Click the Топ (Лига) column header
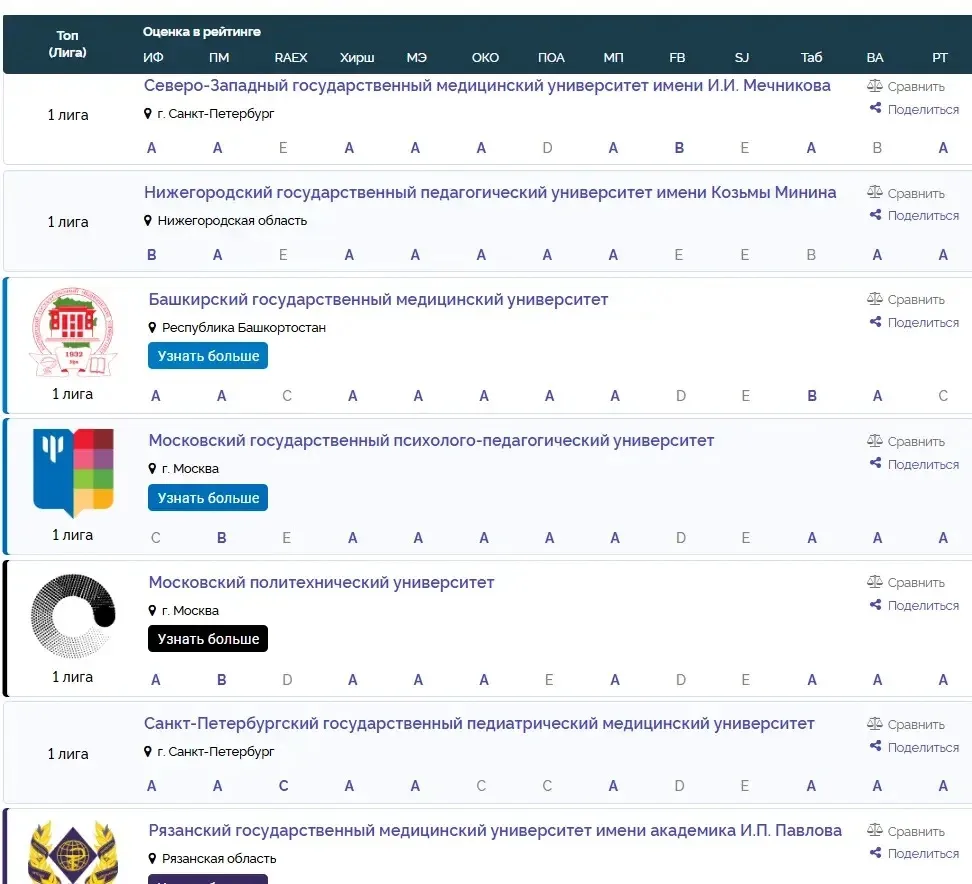 click(x=68, y=44)
